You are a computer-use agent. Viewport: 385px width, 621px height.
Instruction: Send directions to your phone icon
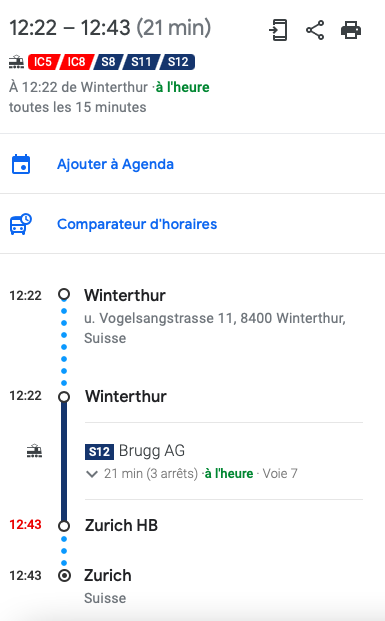click(x=278, y=30)
